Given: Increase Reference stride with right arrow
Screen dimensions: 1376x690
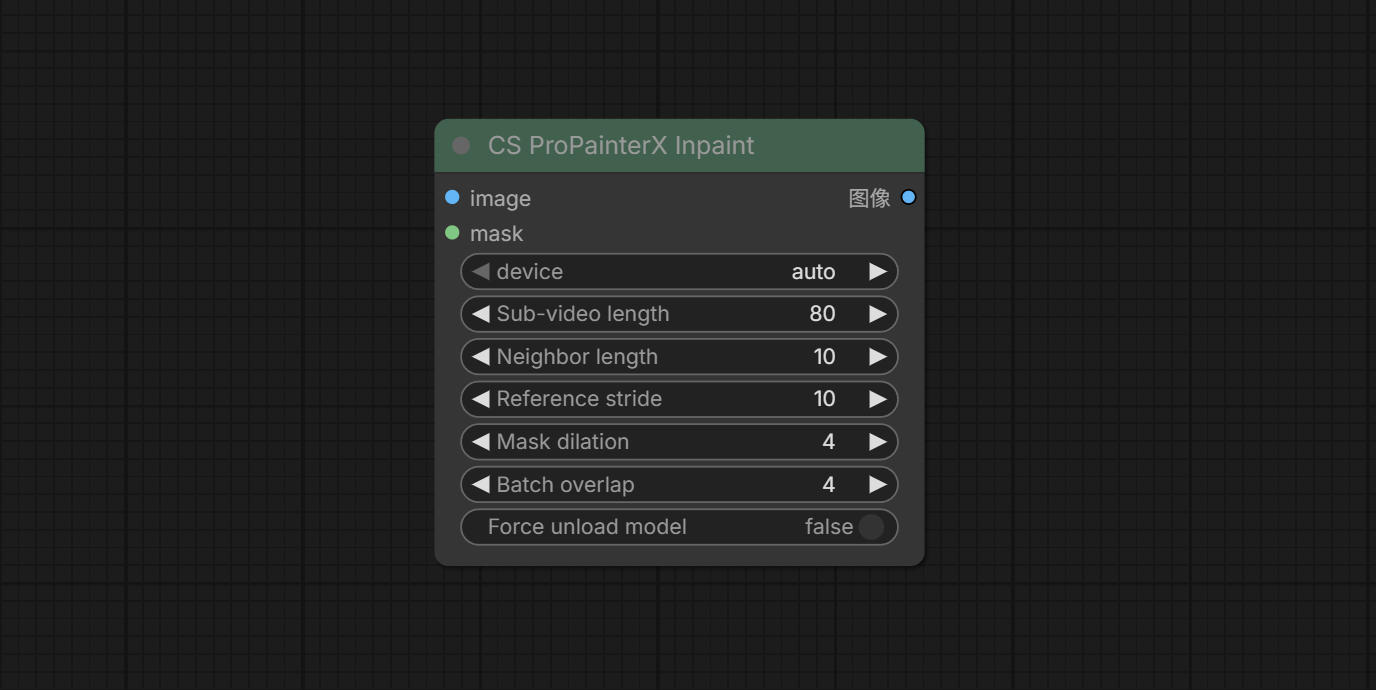Looking at the screenshot, I should 878,399.
